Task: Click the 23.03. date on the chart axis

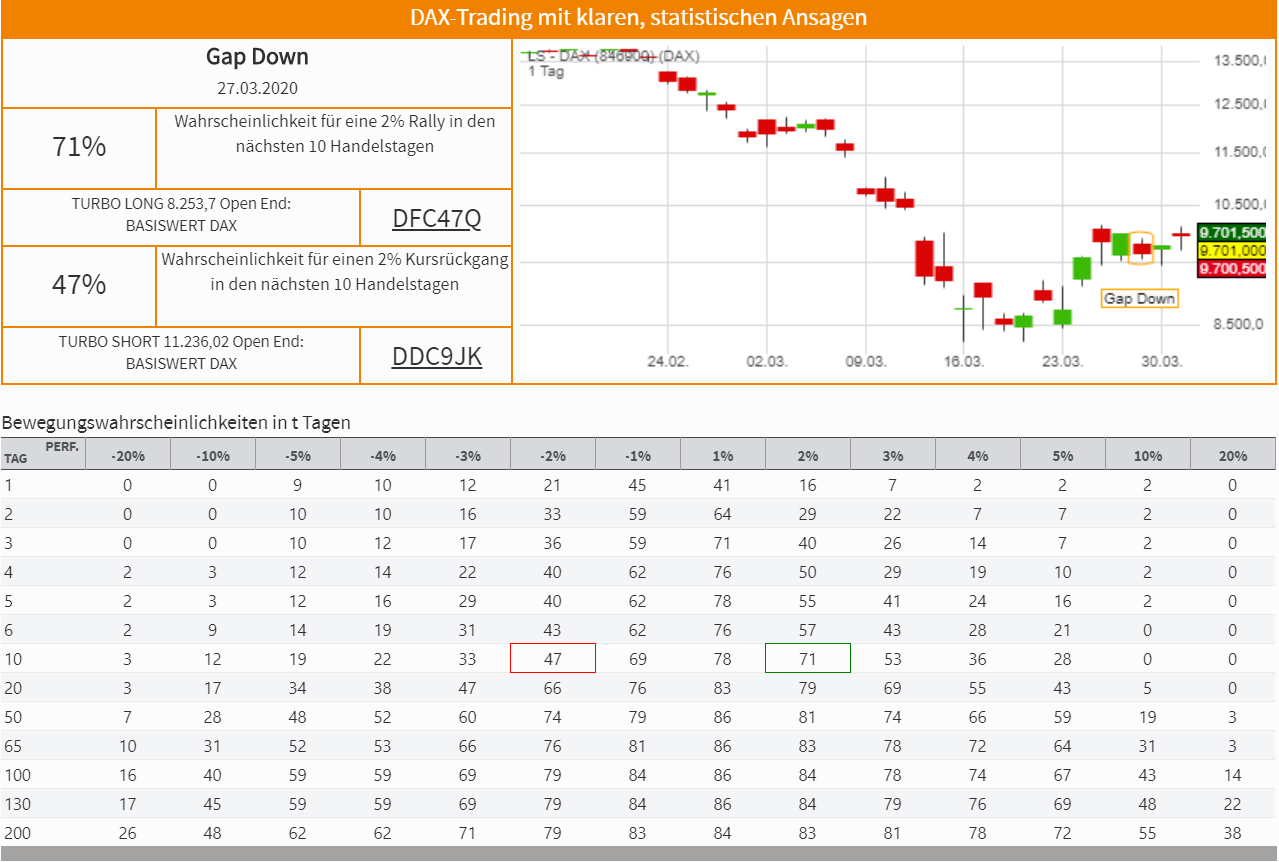Action: 1063,361
